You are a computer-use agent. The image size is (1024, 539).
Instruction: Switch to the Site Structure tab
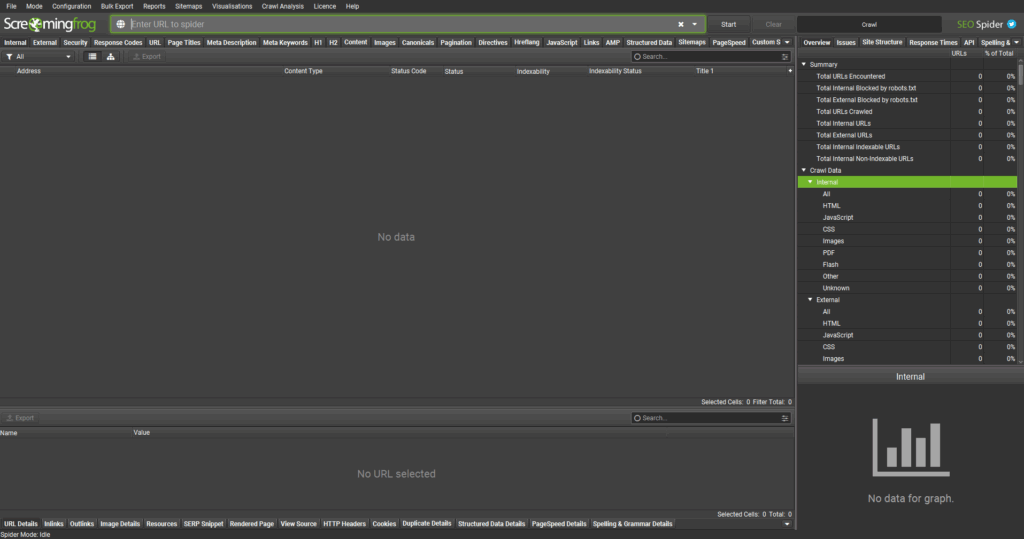tap(882, 42)
